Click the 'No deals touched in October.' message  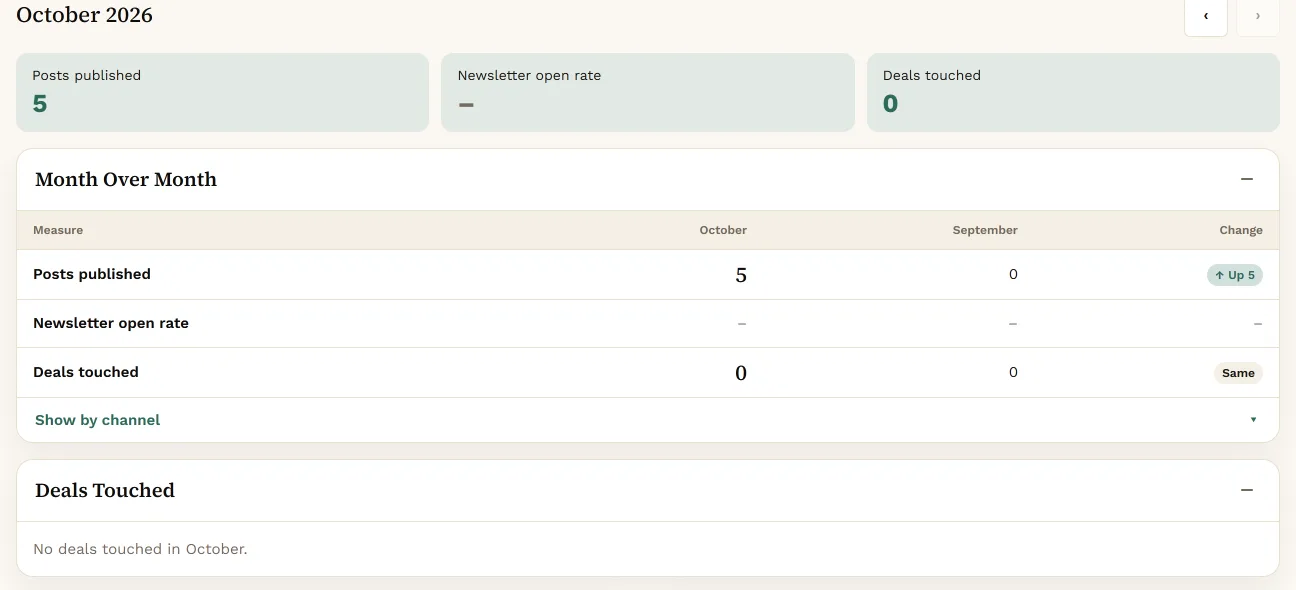(x=140, y=549)
